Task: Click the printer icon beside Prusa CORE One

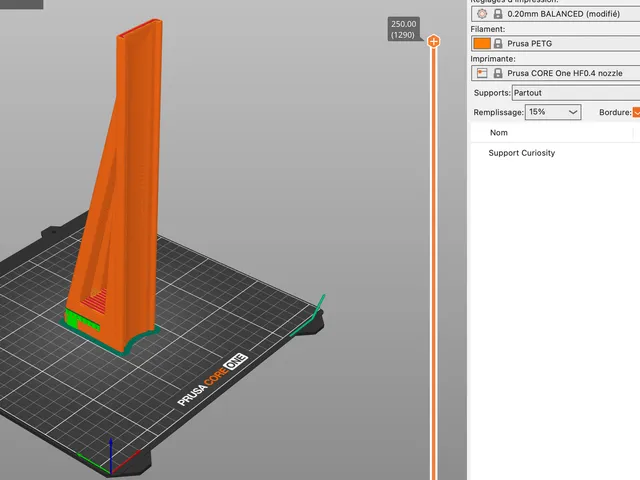Action: point(482,73)
